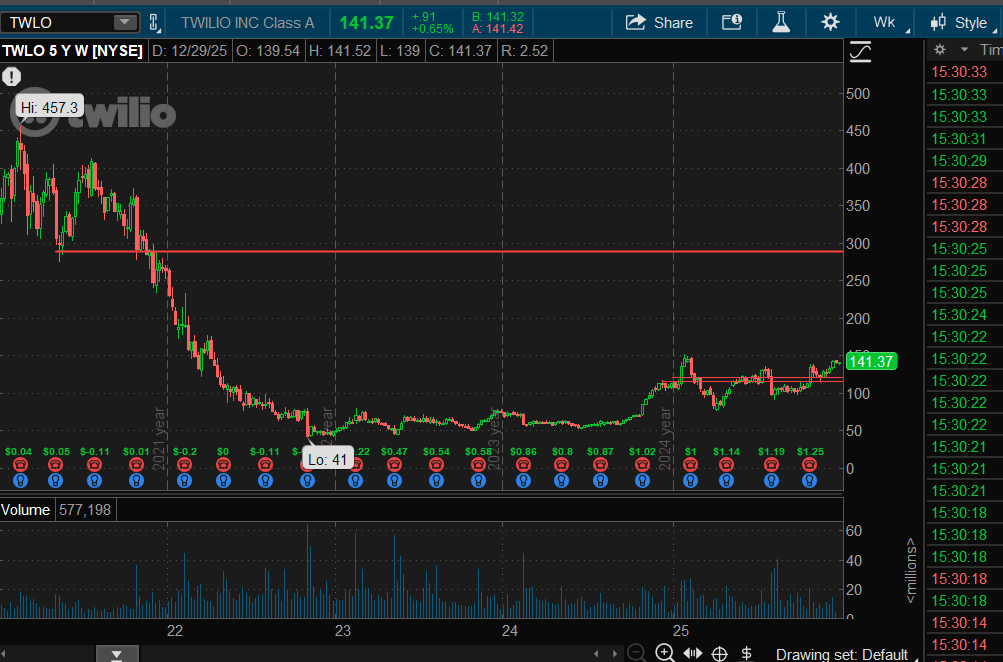Screen dimensions: 1003x662
Task: Click the red phone icon under $-0.2
Action: point(184,465)
